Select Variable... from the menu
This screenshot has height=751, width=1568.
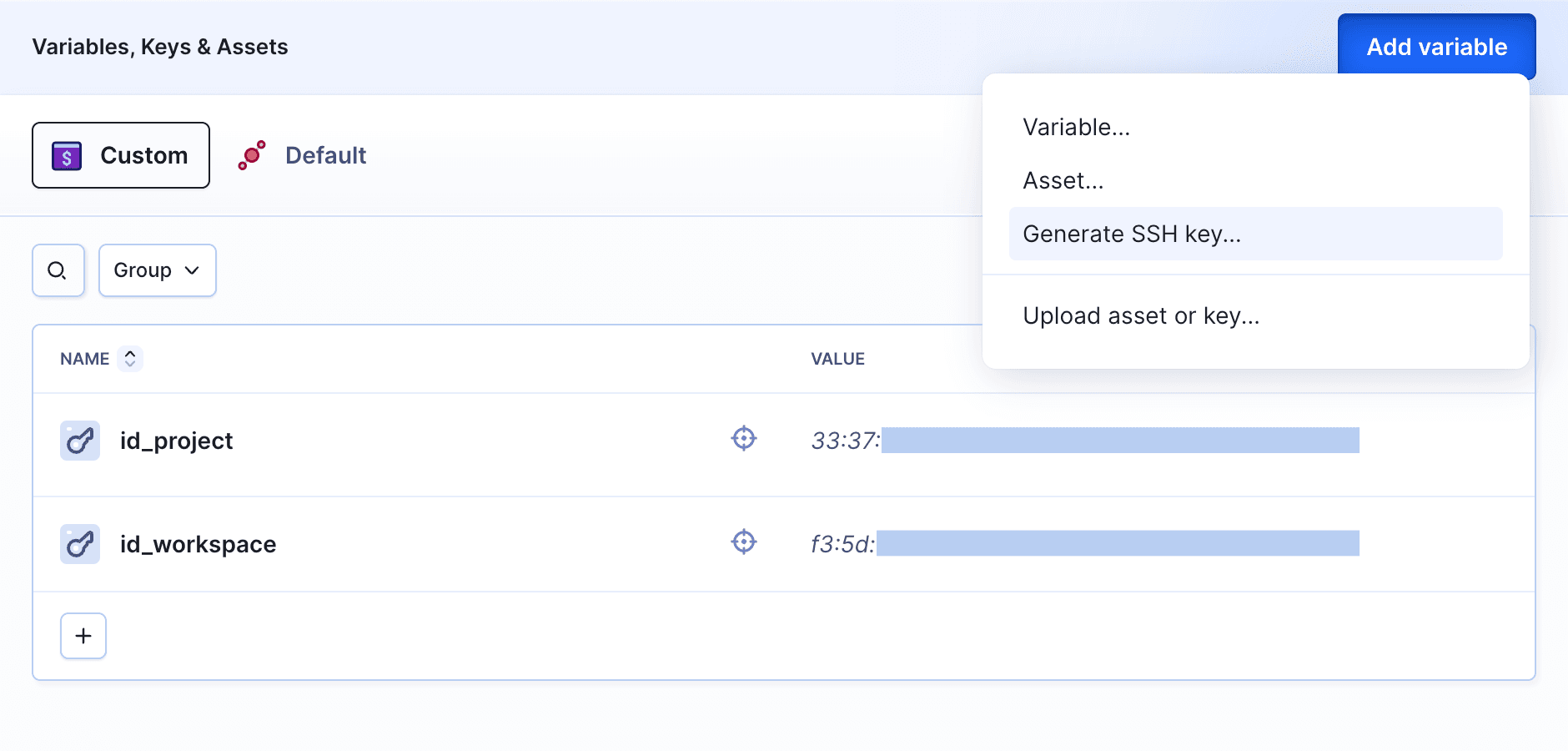coord(1077,127)
